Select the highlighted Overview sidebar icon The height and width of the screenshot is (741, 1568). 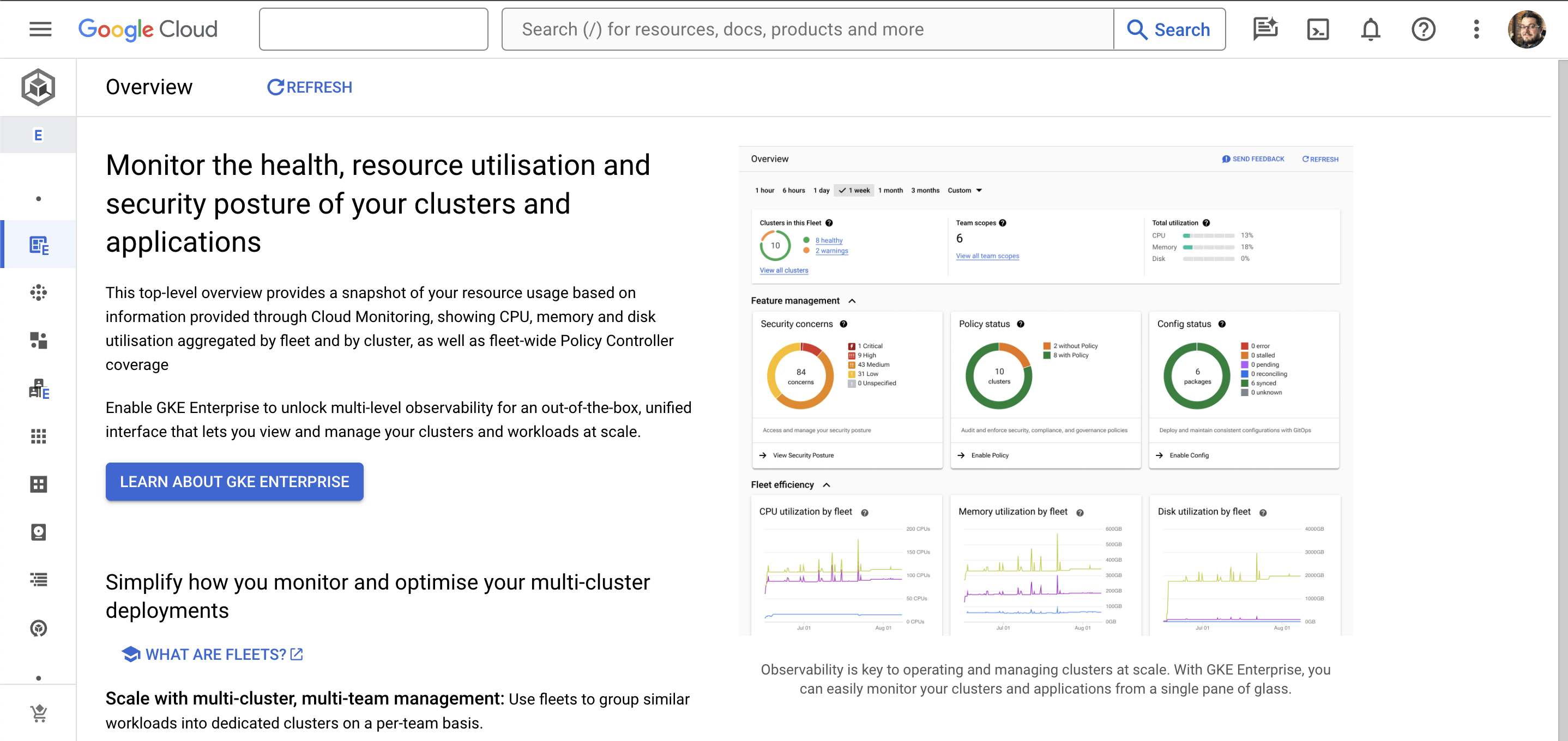click(x=38, y=245)
